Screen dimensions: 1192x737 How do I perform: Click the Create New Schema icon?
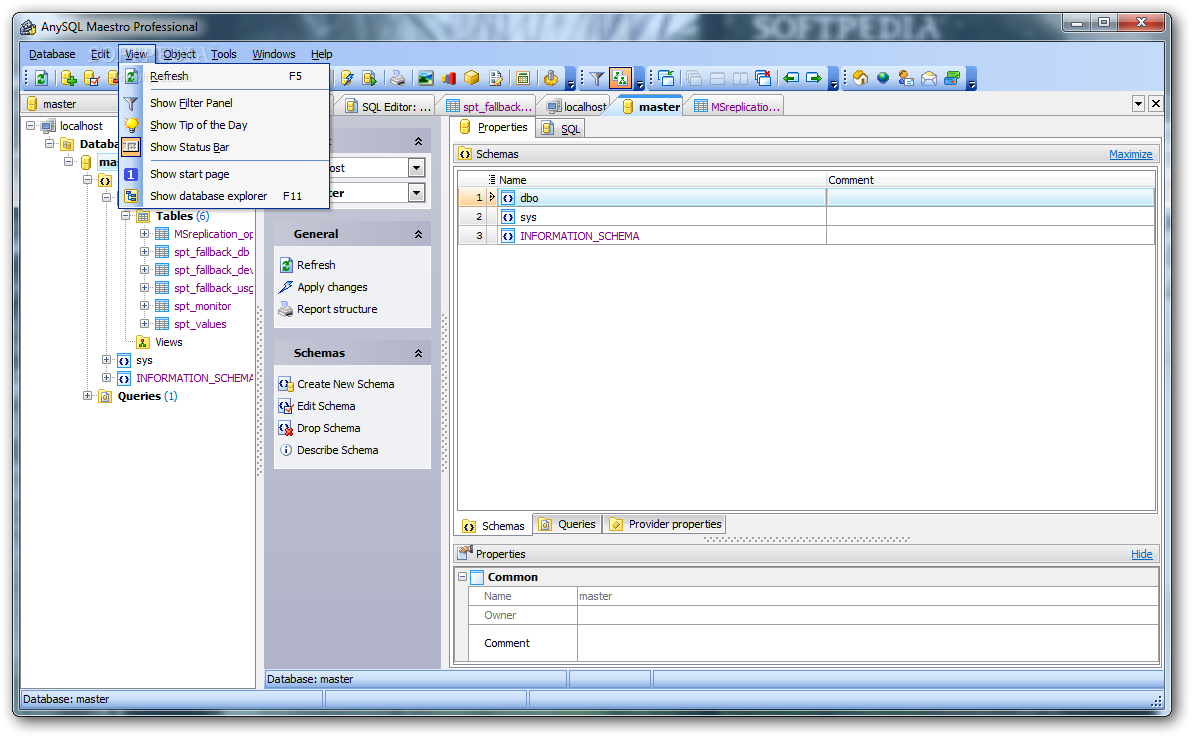[286, 384]
